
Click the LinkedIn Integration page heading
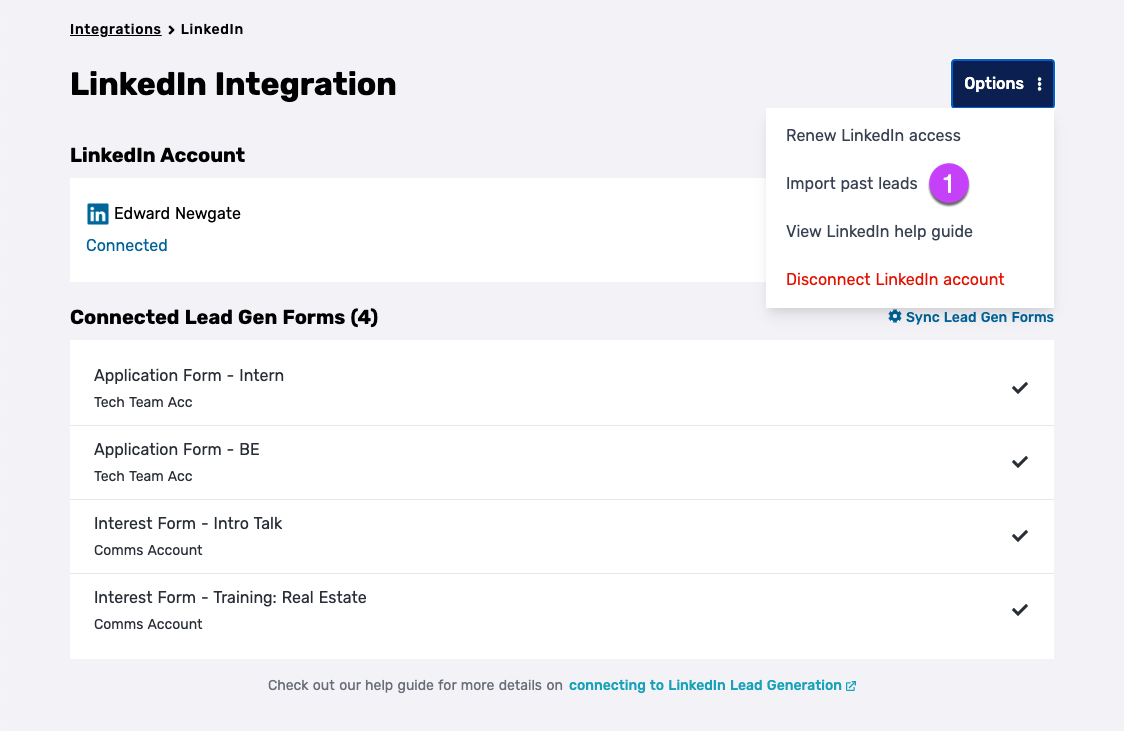[x=233, y=84]
